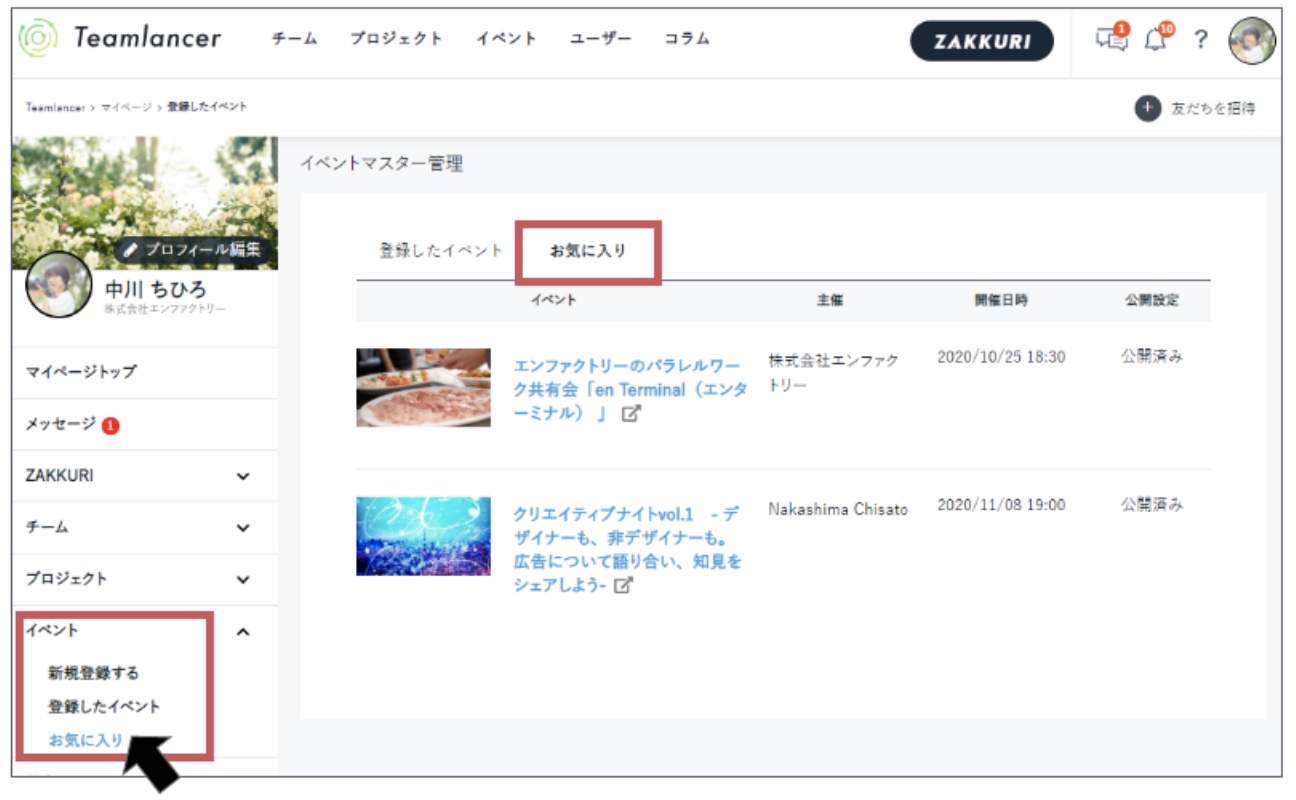Expand the チーム sidebar section
1296x800 pixels.
click(243, 528)
